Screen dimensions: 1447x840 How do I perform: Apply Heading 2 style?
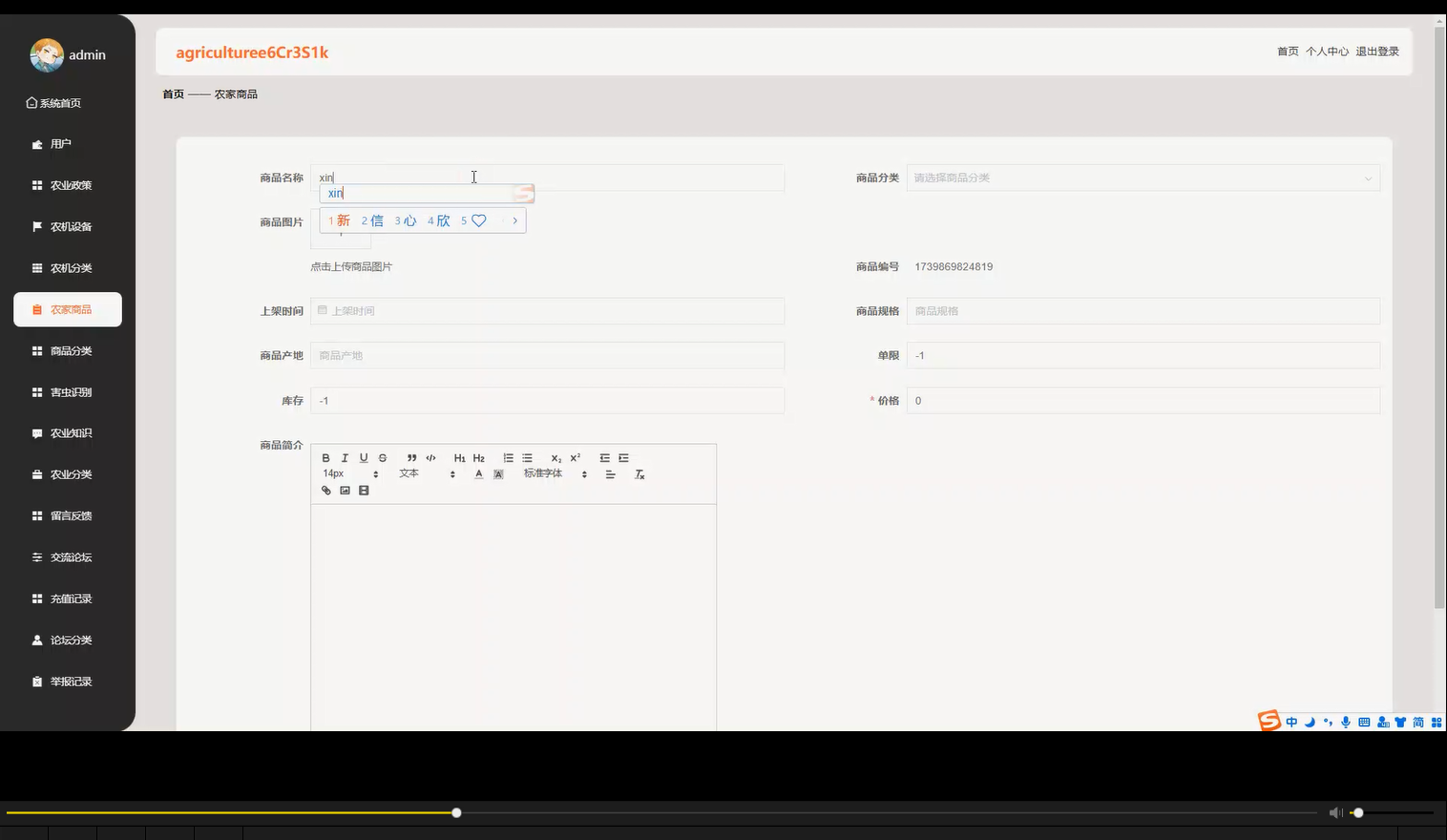point(479,458)
